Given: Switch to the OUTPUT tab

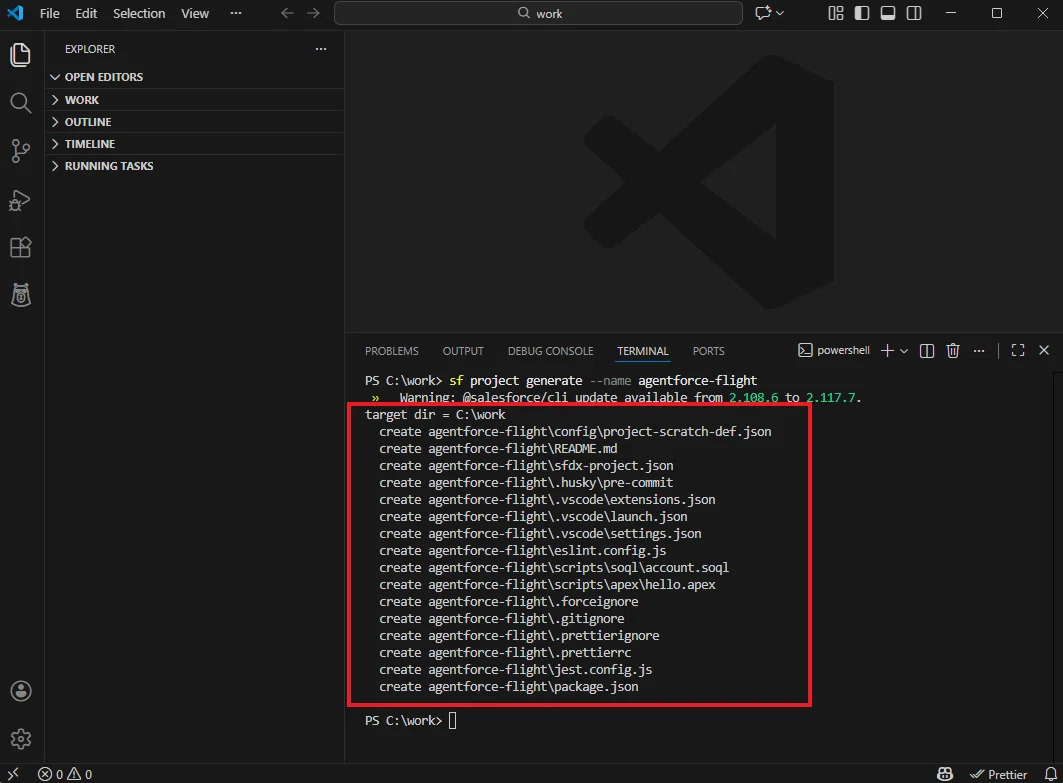Looking at the screenshot, I should pyautogui.click(x=463, y=350).
